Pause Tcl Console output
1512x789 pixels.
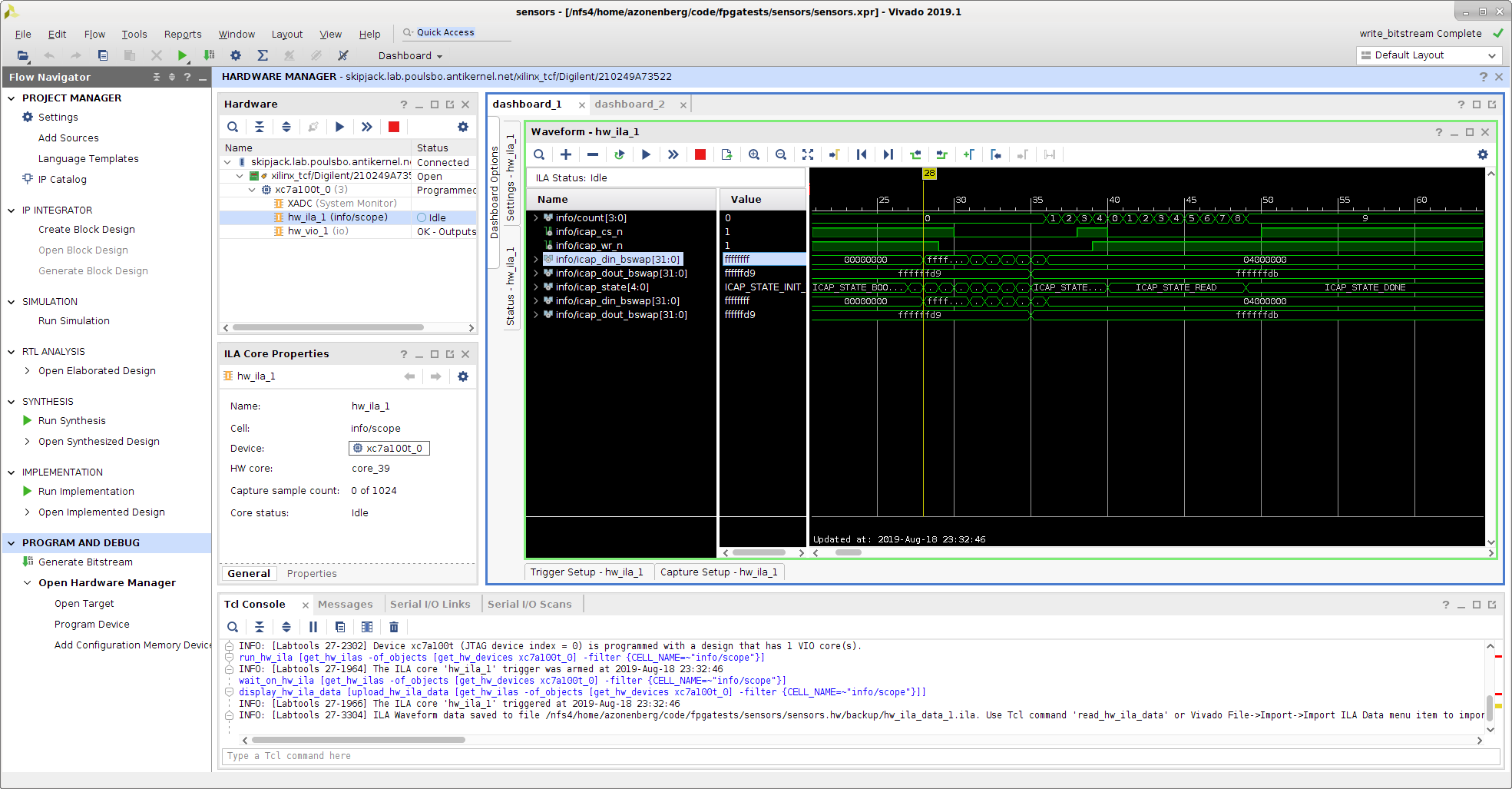pyautogui.click(x=313, y=627)
